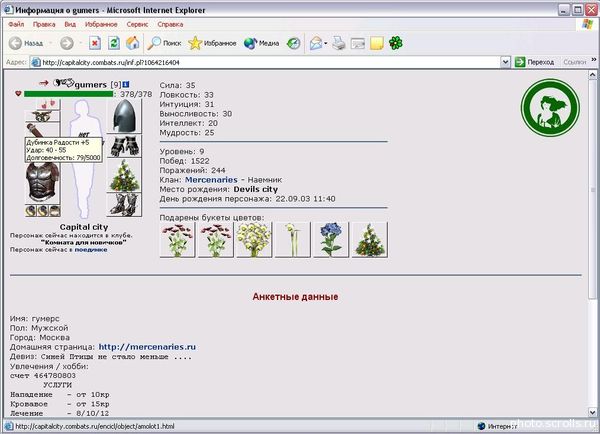Click the second ring slot
The width and height of the screenshot is (600, 434).
click(x=42, y=210)
